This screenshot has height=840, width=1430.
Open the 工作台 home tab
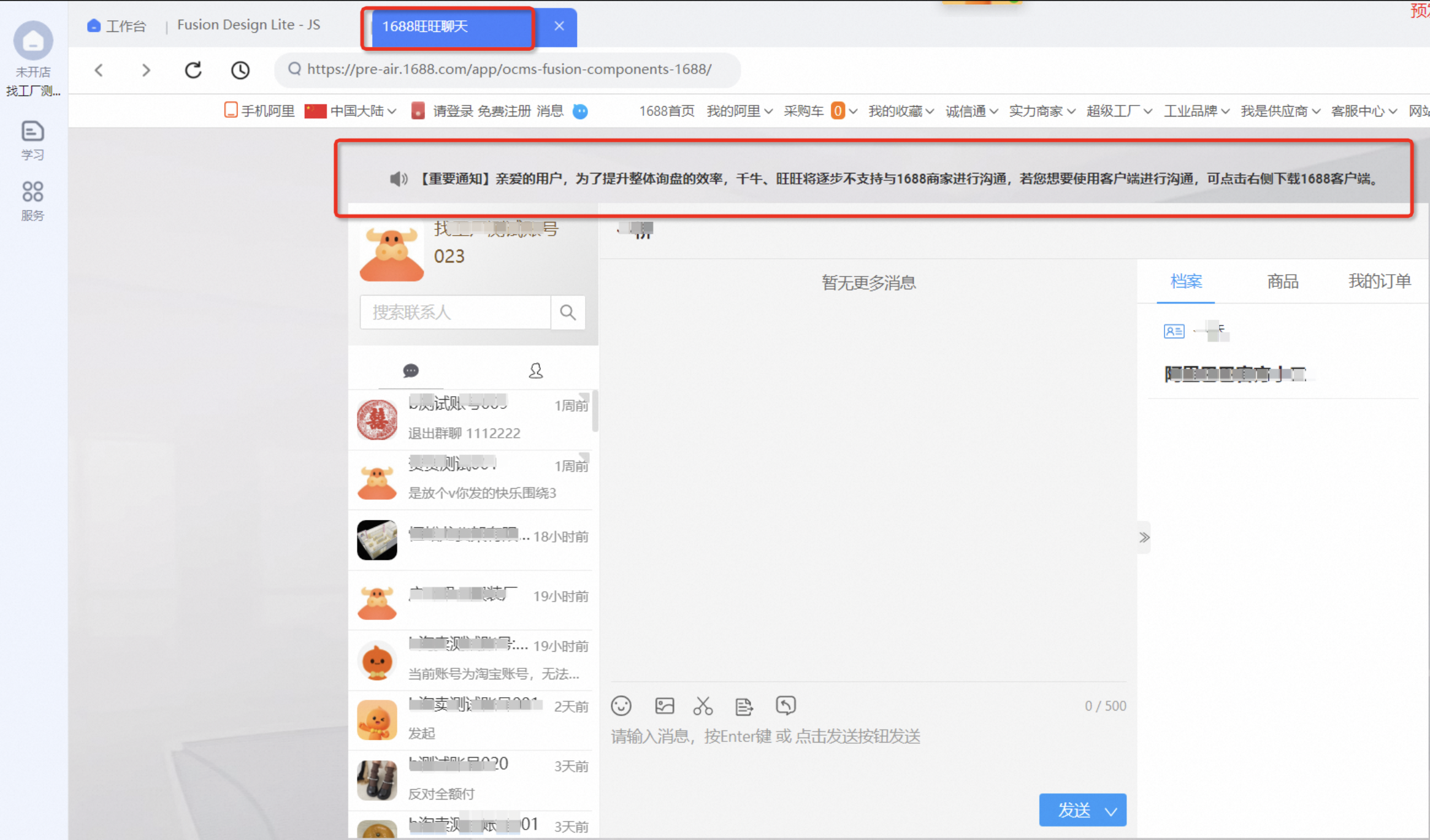click(117, 26)
